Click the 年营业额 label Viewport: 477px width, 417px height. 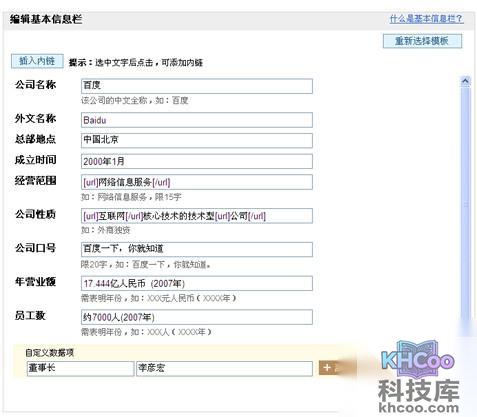(x=35, y=282)
